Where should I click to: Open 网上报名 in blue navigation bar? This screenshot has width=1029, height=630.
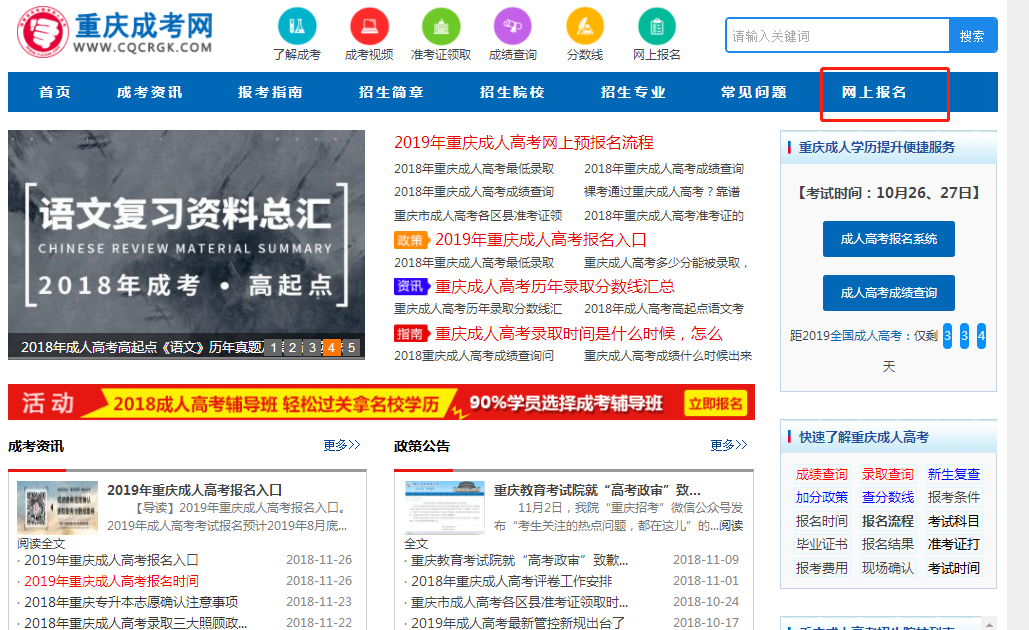(875, 92)
